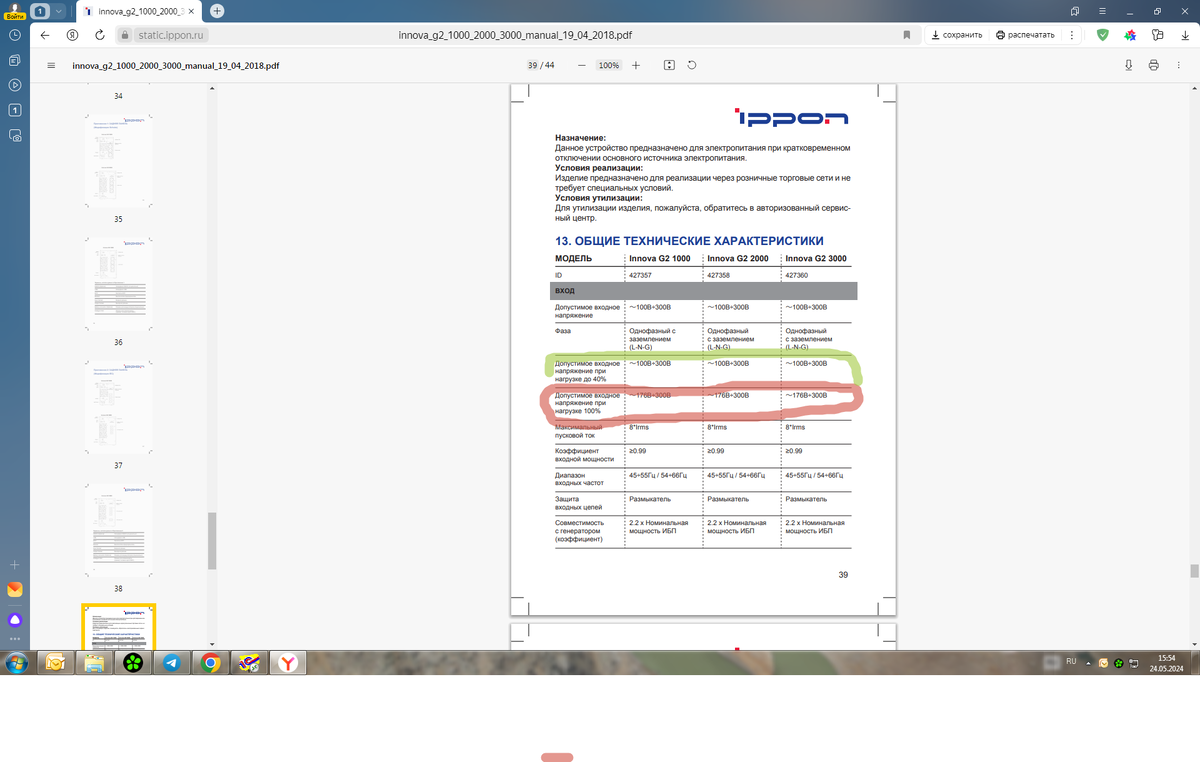
Task: Open the Yandex home page Я button
Action: point(72,35)
